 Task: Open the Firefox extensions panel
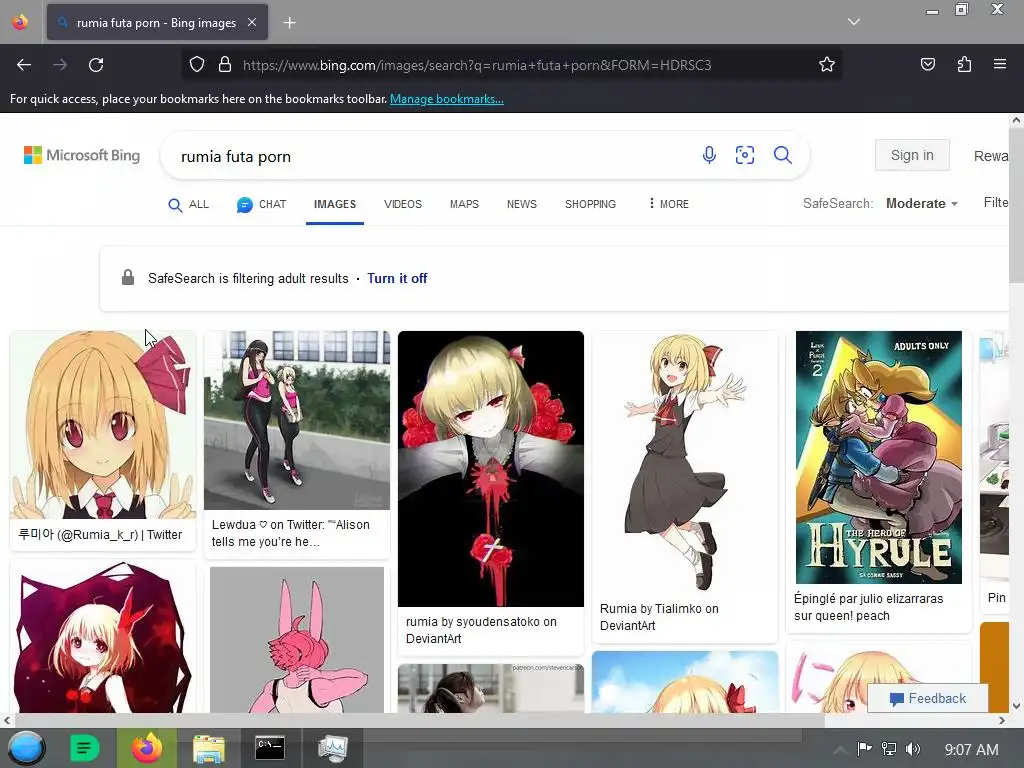pos(964,65)
